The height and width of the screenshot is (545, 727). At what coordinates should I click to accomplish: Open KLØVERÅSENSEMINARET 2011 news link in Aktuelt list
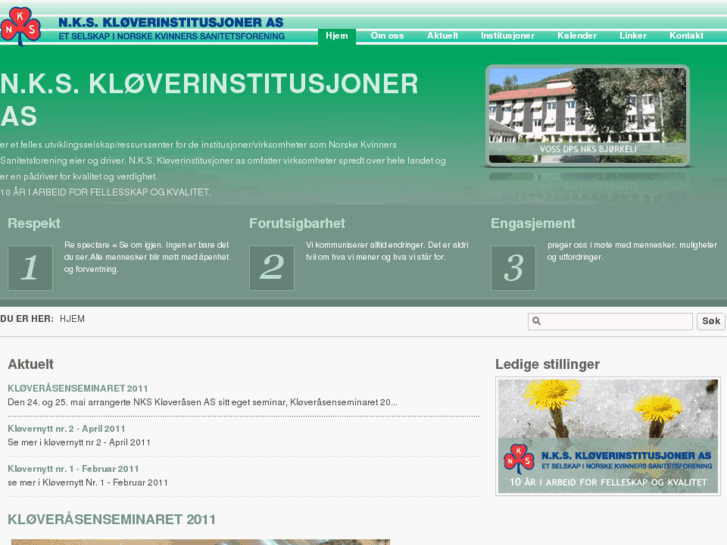[78, 389]
